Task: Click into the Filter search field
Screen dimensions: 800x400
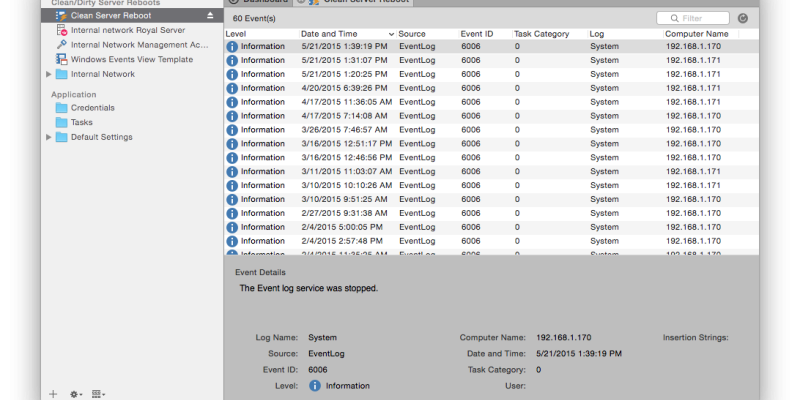Action: [697, 18]
